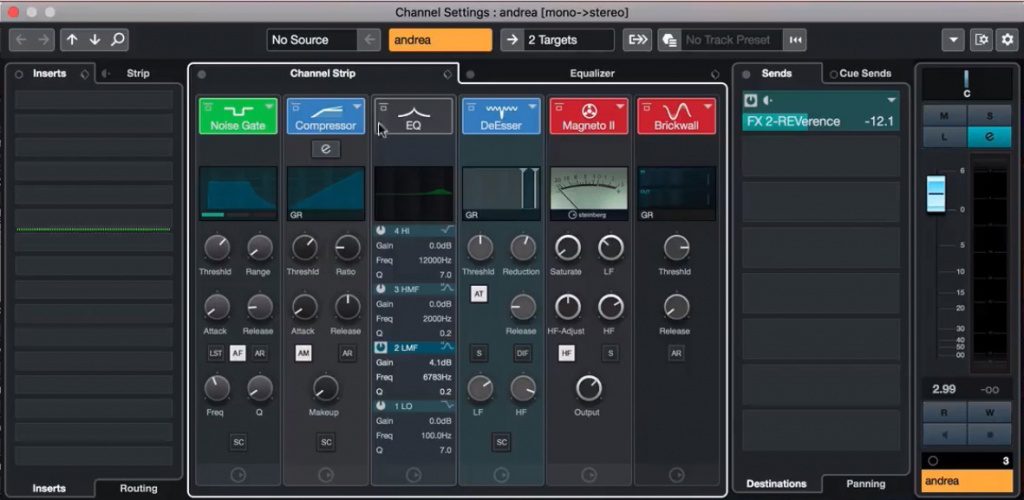The image size is (1024, 500).
Task: Toggle Sends bypass circle
Action: pyautogui.click(x=746, y=74)
